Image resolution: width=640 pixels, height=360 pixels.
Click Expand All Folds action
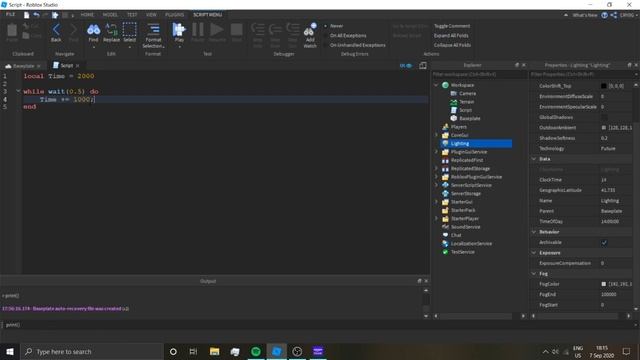click(x=451, y=36)
